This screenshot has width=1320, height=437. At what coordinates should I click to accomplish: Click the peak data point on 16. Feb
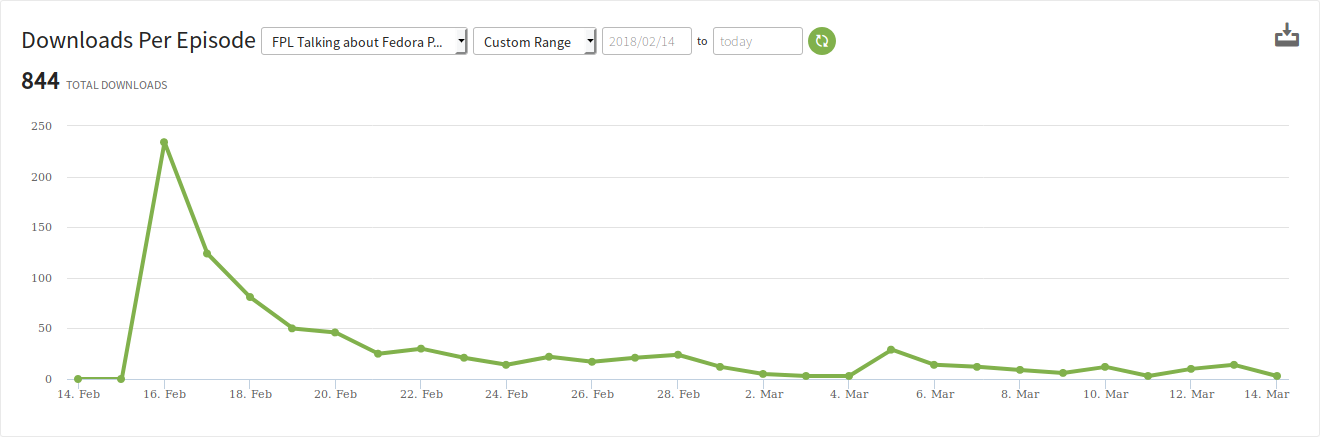[164, 142]
